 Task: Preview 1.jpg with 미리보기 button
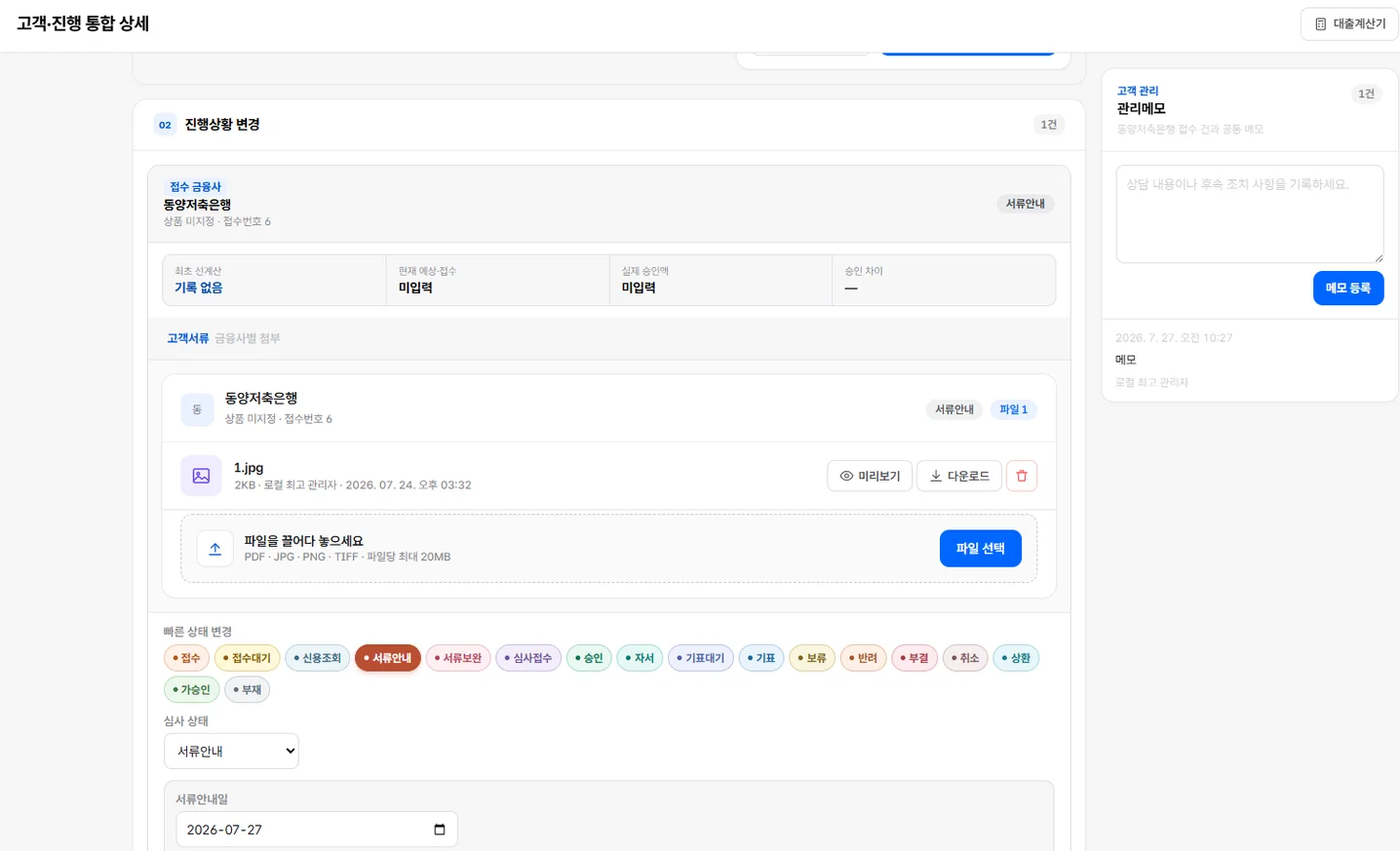click(870, 476)
